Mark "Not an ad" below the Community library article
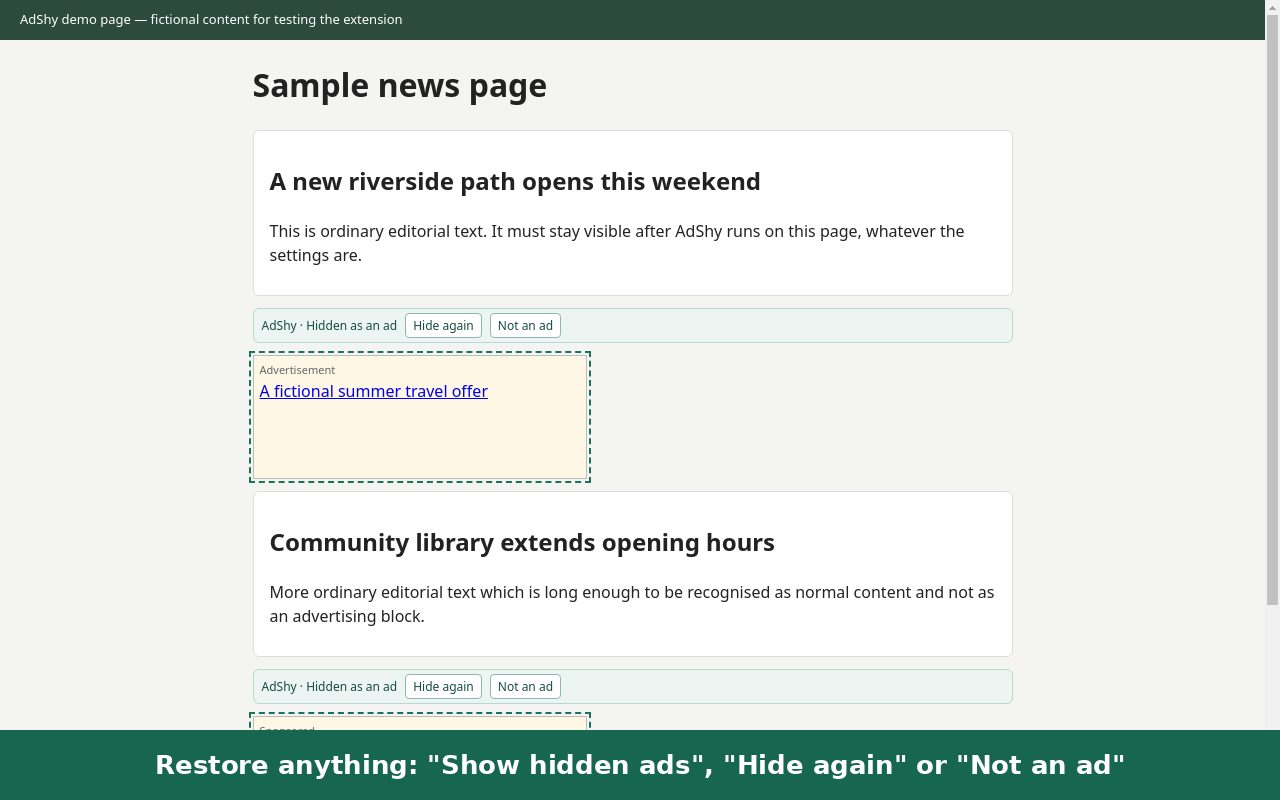The height and width of the screenshot is (800, 1280). pos(525,687)
